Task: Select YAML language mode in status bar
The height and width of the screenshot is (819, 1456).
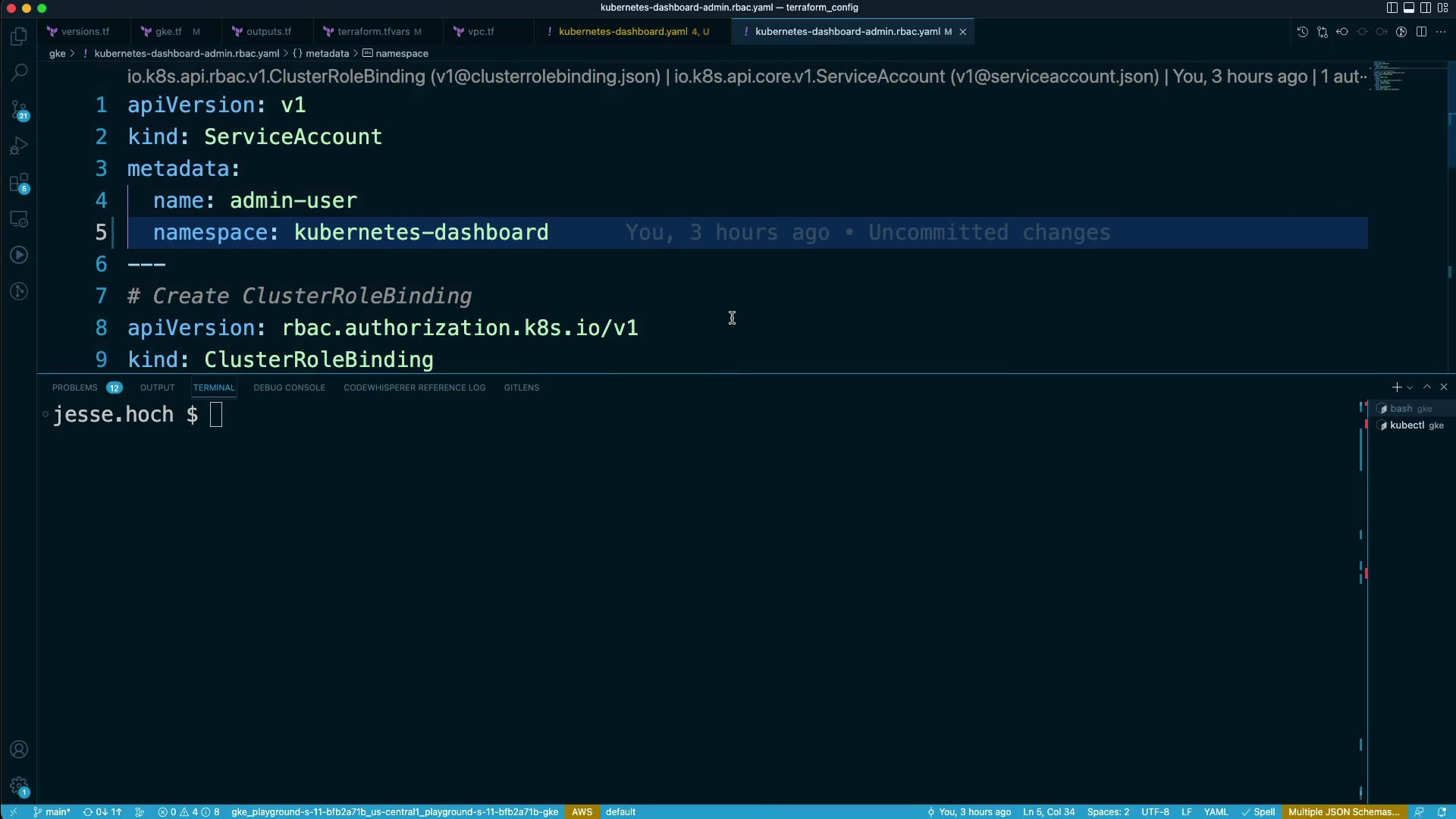Action: 1216,811
